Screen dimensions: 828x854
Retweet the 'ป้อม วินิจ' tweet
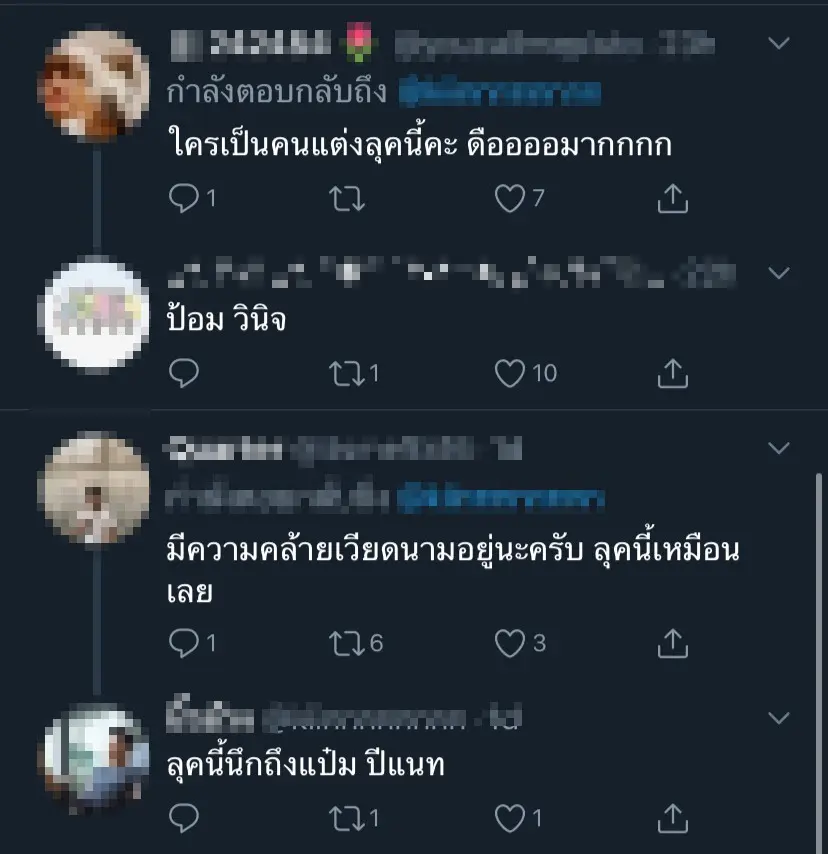[x=347, y=374]
